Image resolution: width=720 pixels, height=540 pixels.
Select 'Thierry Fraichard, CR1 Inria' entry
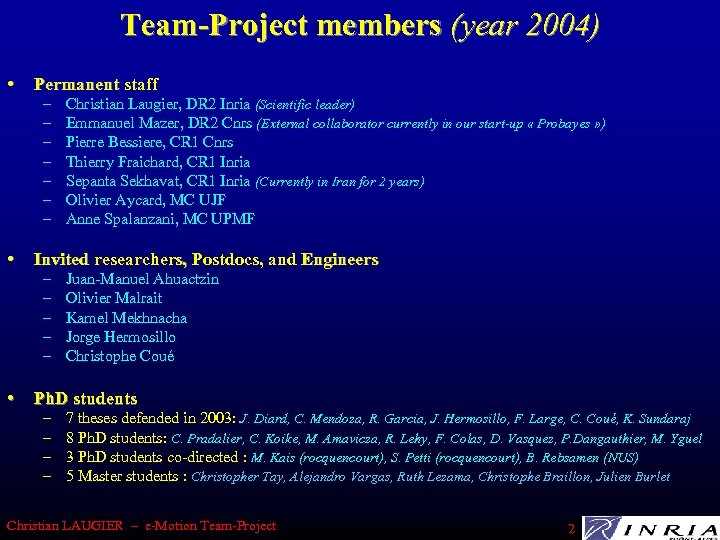pos(158,162)
